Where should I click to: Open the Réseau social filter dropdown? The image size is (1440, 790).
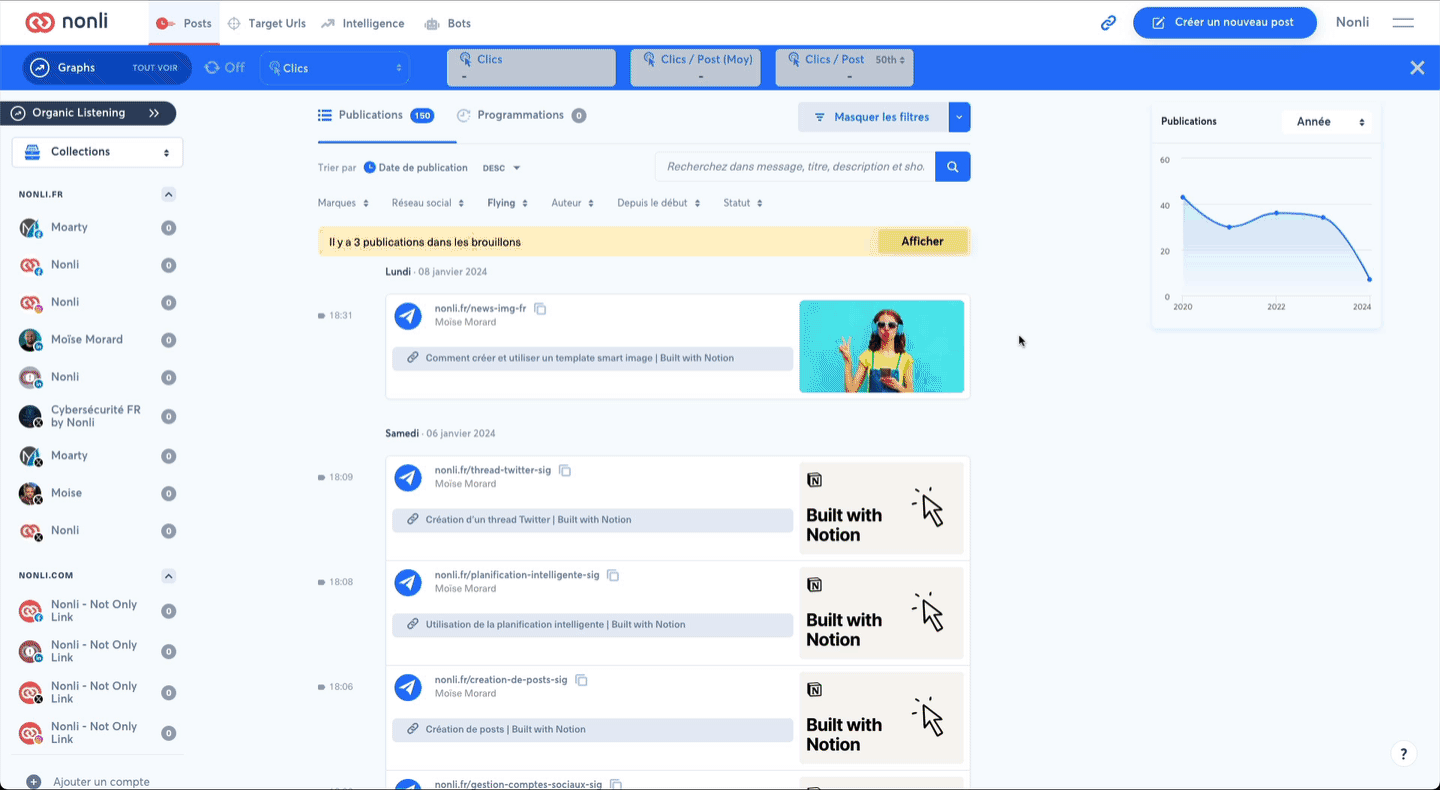[428, 203]
